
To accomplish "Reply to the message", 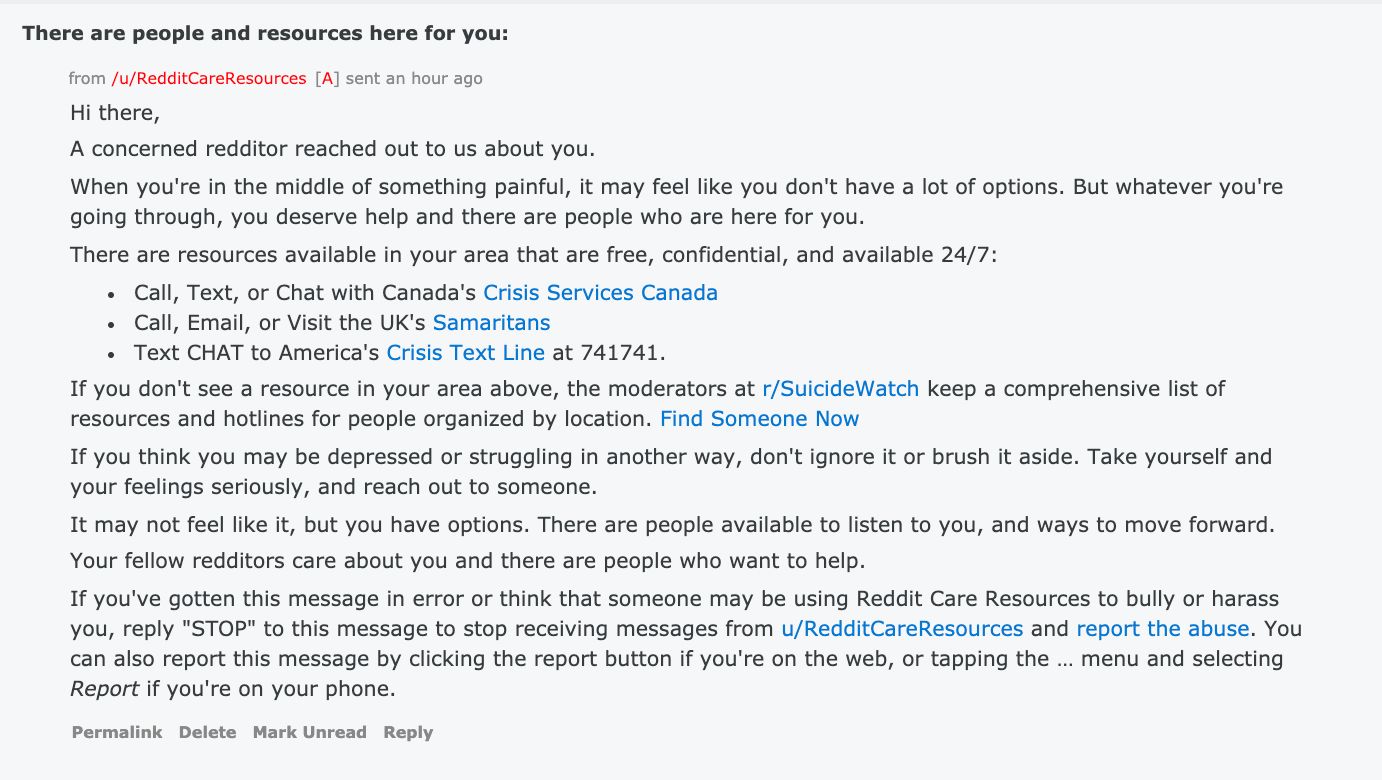I will (x=408, y=732).
